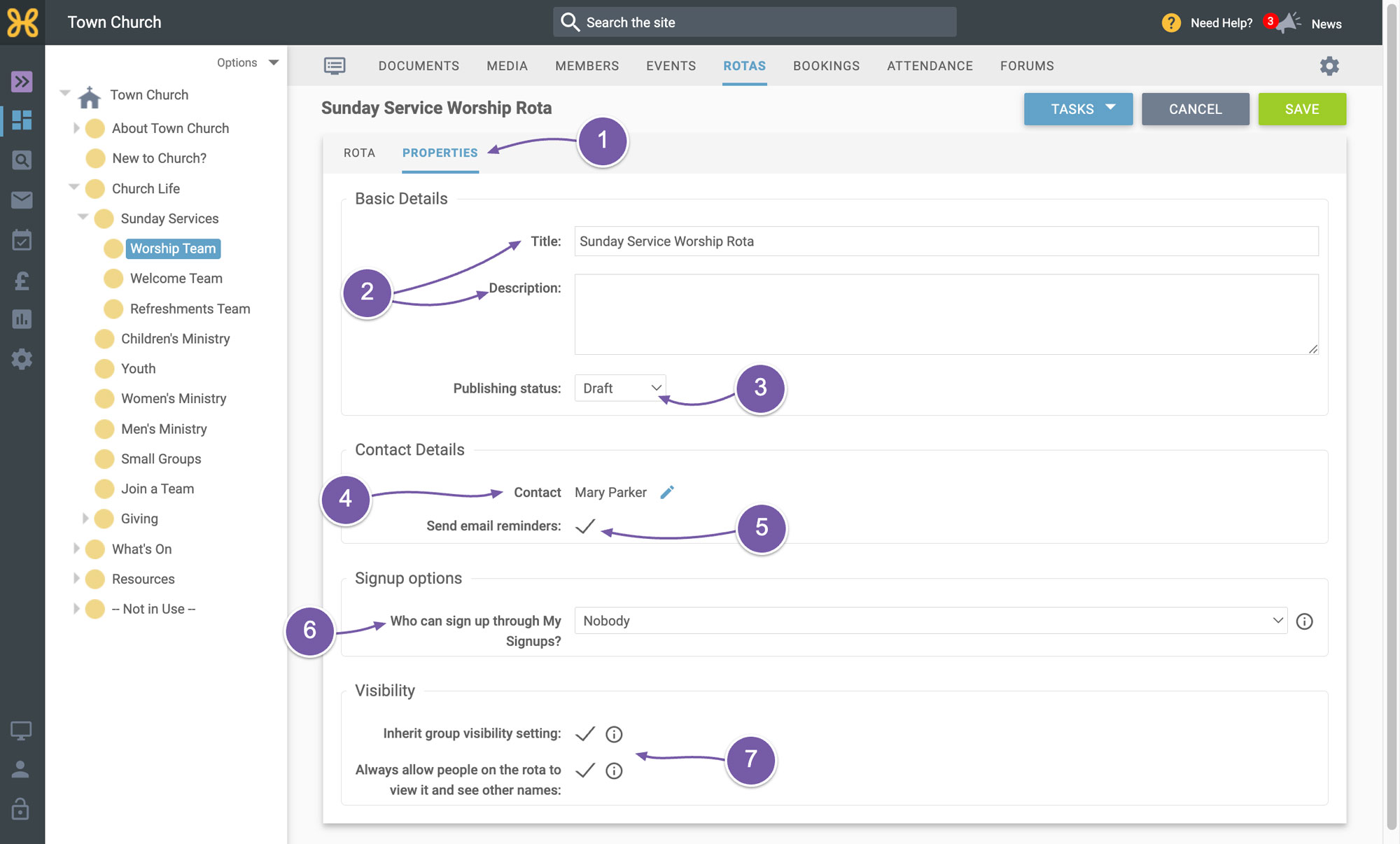Expand sidebar with double-chevron icon
1400x844 pixels.
pyautogui.click(x=22, y=82)
